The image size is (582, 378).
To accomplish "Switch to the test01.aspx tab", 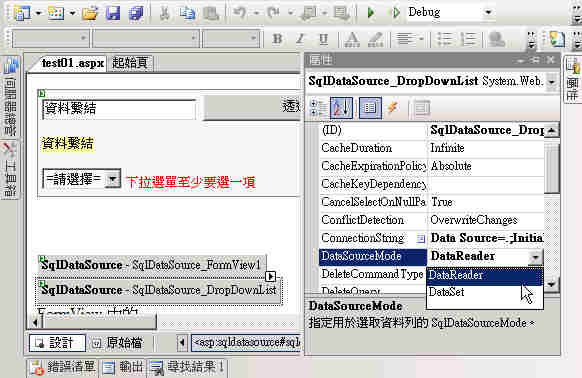I will coord(72,63).
